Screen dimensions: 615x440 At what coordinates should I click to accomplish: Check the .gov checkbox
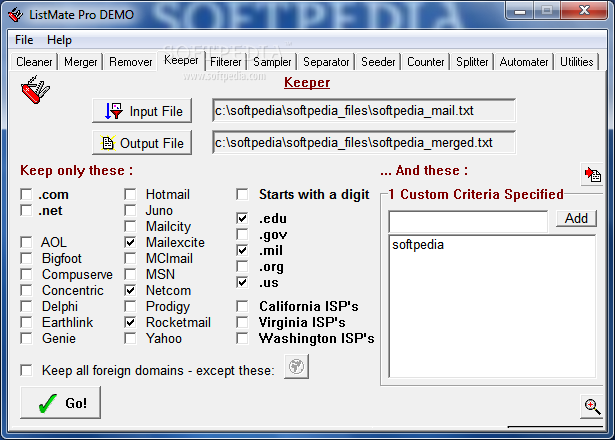[242, 235]
